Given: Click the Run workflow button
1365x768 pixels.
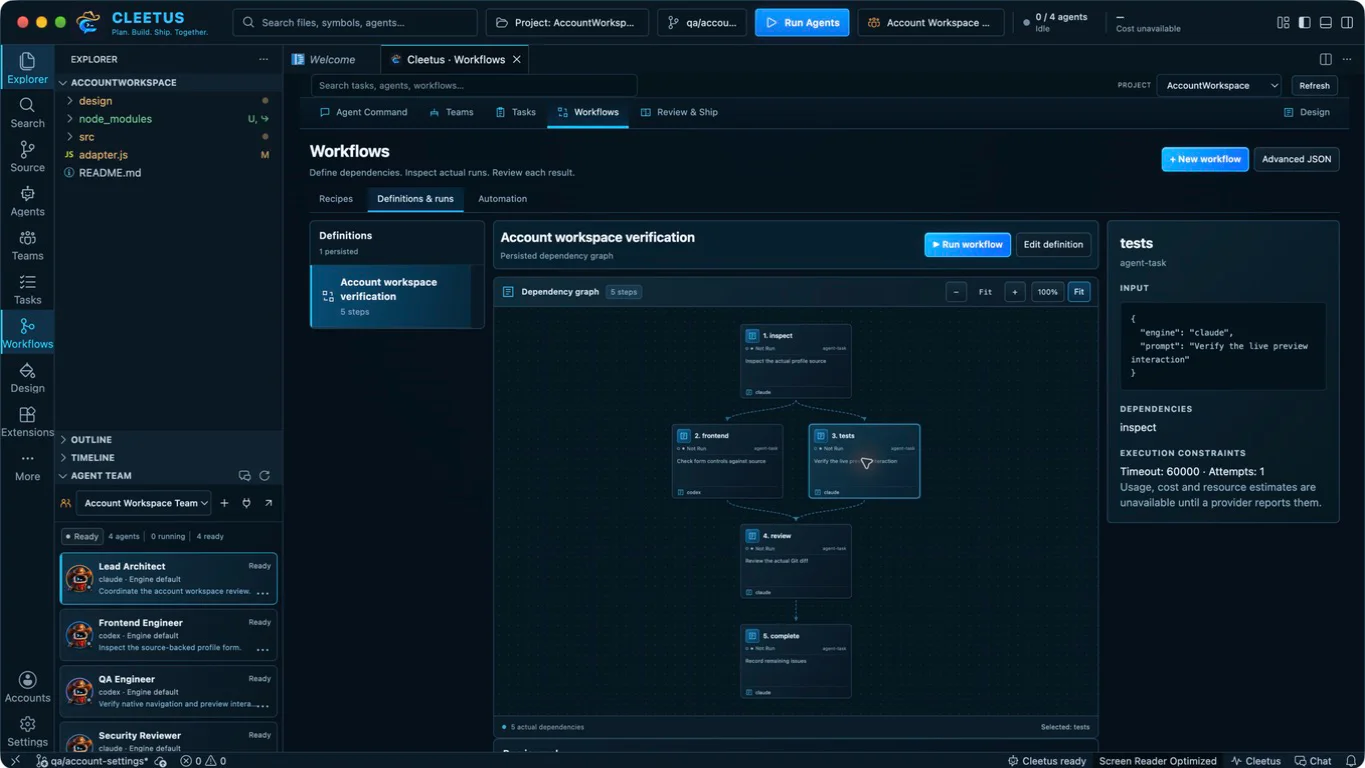Looking at the screenshot, I should (x=967, y=244).
